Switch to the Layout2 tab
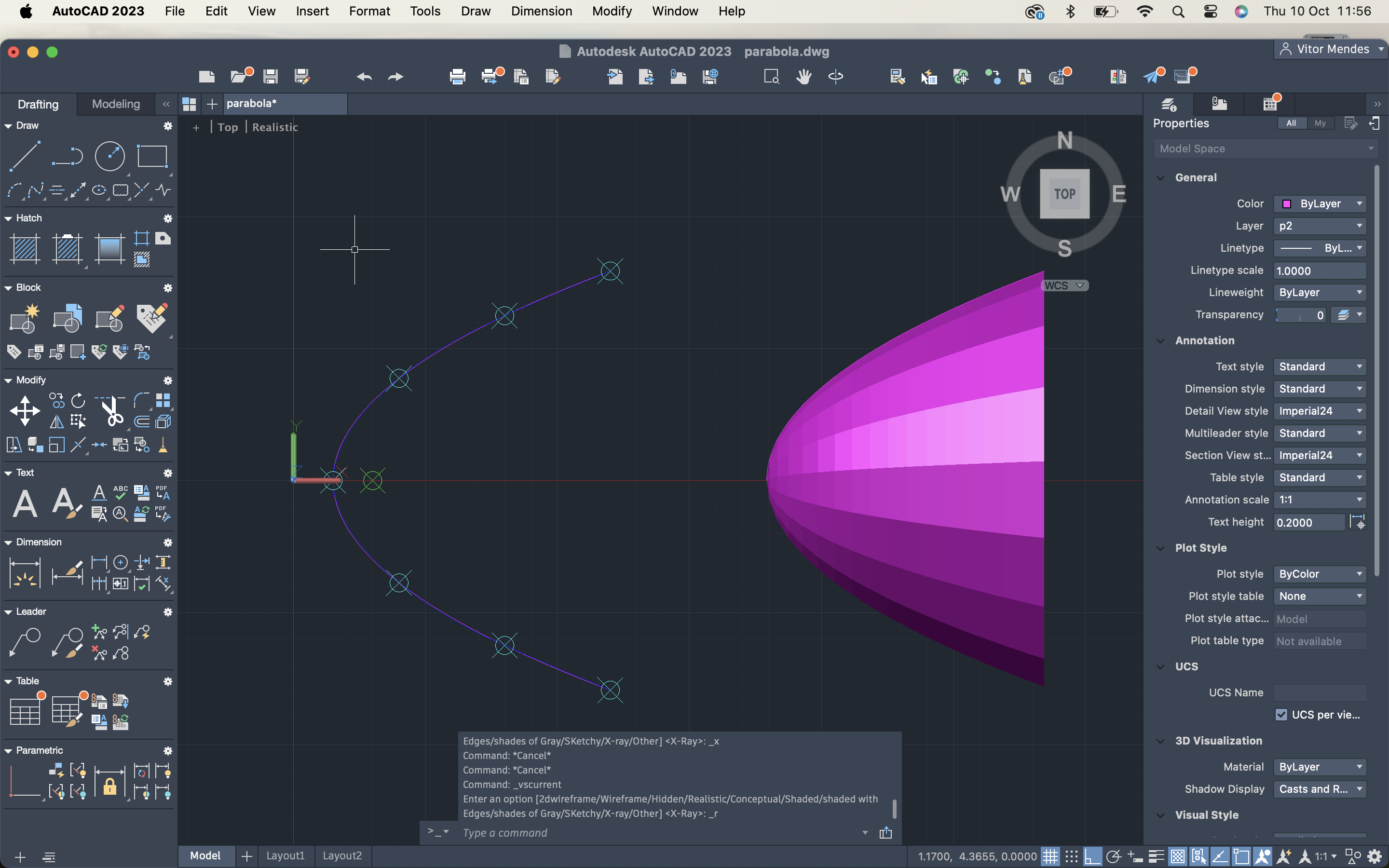Image resolution: width=1389 pixels, height=868 pixels. point(342,855)
